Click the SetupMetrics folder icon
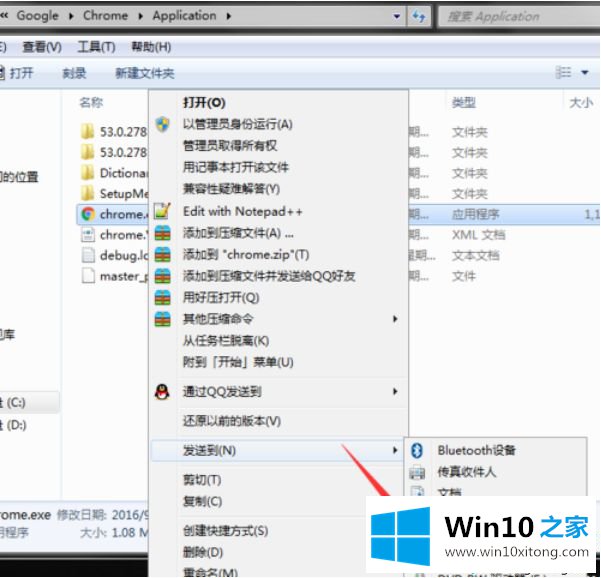Viewport: 601px width, 578px height. point(87,193)
